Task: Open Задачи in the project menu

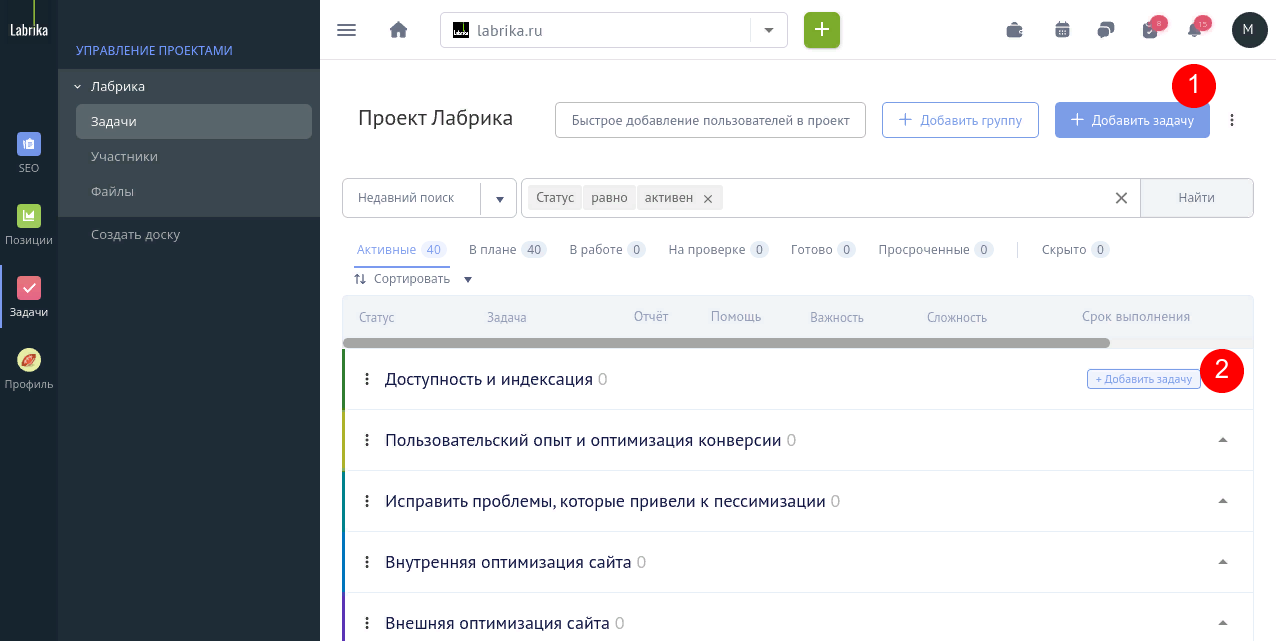Action: click(194, 121)
